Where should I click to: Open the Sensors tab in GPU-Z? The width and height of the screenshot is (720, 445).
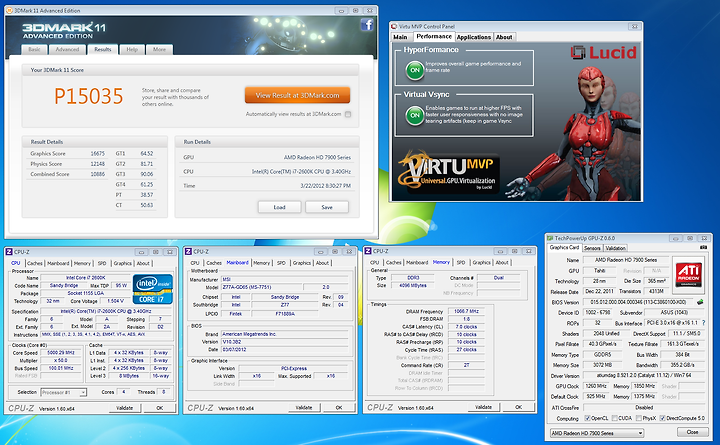click(x=592, y=248)
